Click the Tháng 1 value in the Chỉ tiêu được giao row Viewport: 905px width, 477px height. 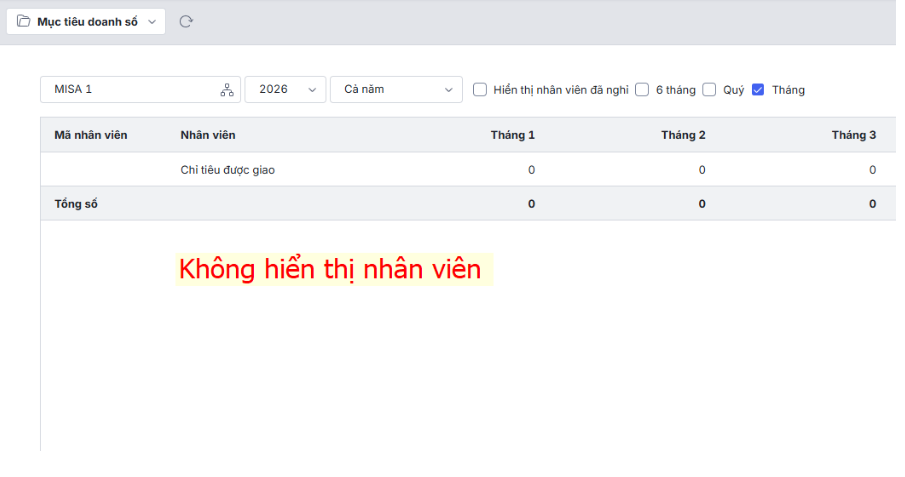click(531, 170)
